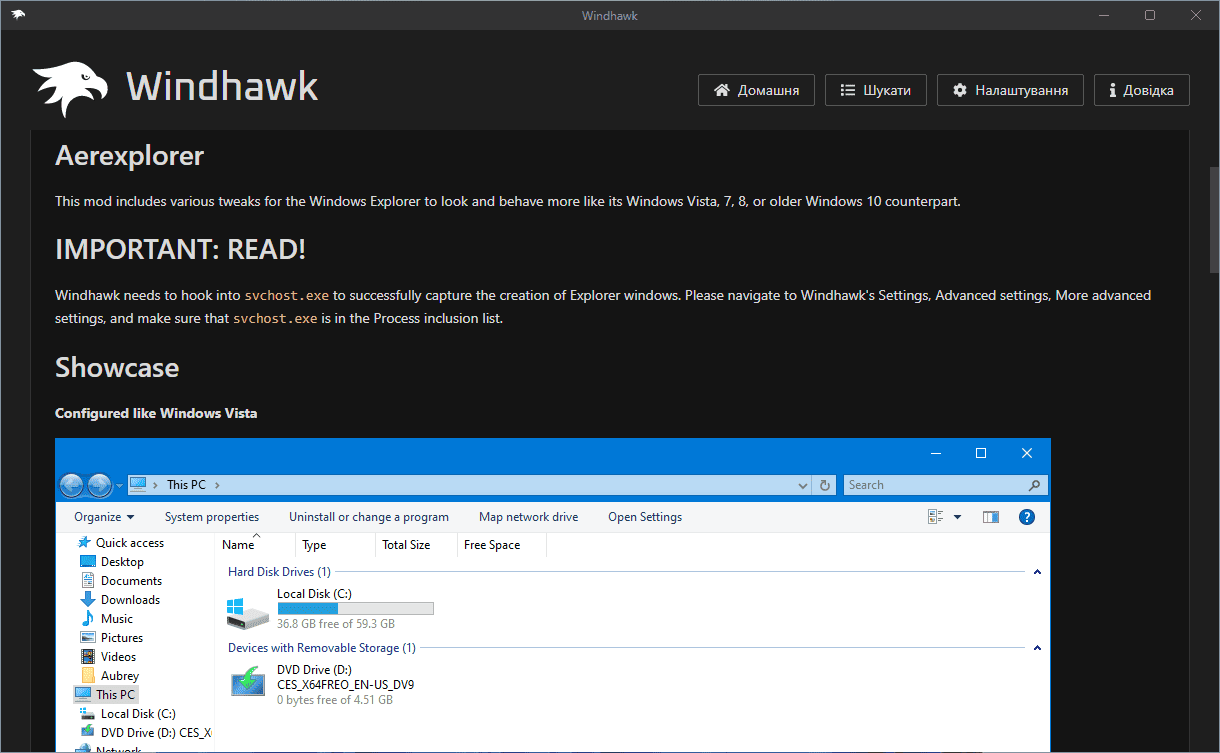Click the chevron after This PC in the address bar
The height and width of the screenshot is (753, 1220).
point(217,485)
